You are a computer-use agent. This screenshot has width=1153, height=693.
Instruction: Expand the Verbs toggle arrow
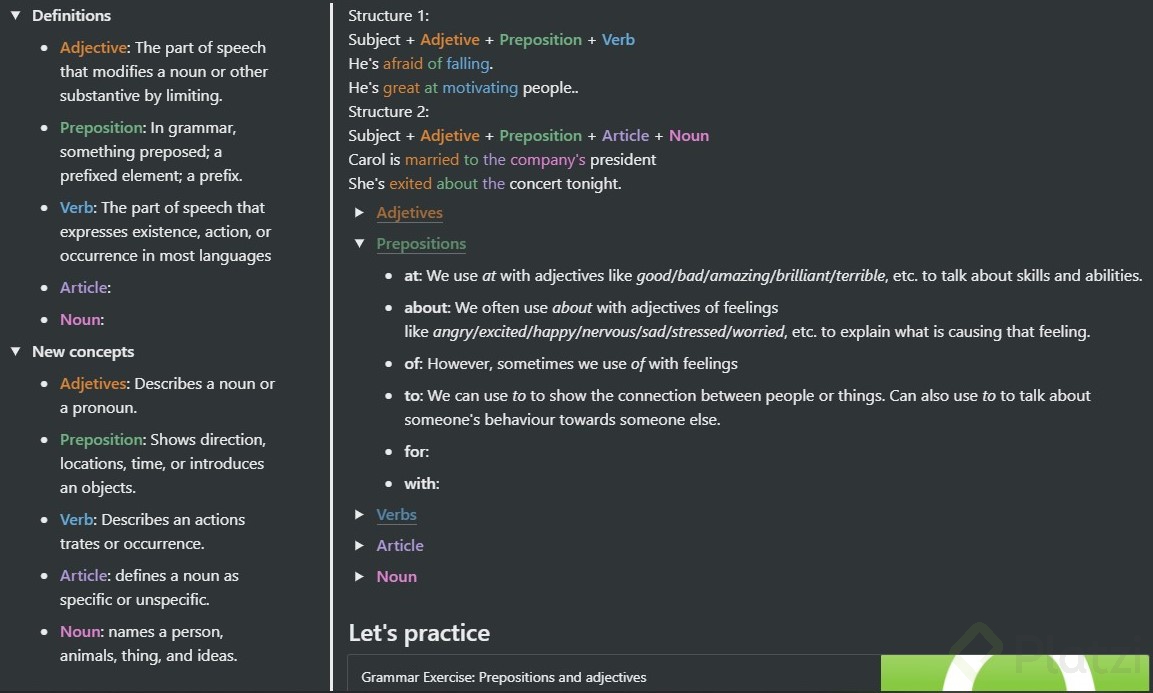[x=360, y=515]
